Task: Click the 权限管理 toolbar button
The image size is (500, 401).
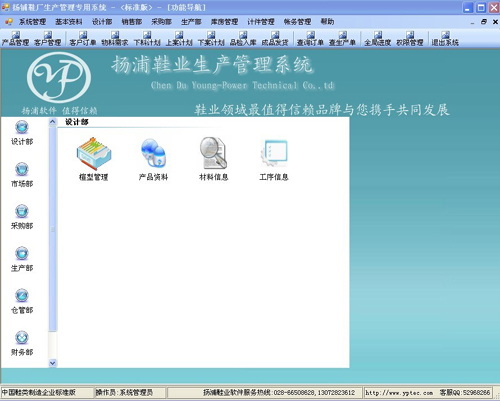Action: pyautogui.click(x=410, y=39)
